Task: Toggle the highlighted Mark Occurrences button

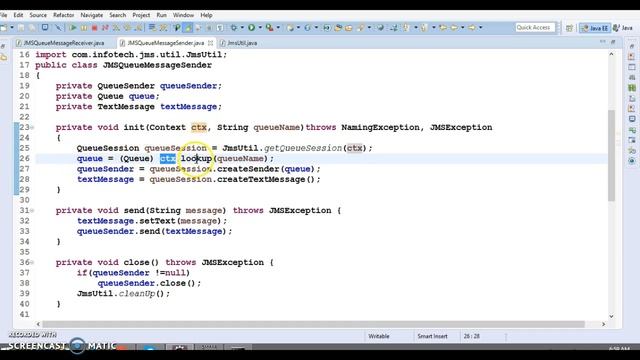Action: 188,28
